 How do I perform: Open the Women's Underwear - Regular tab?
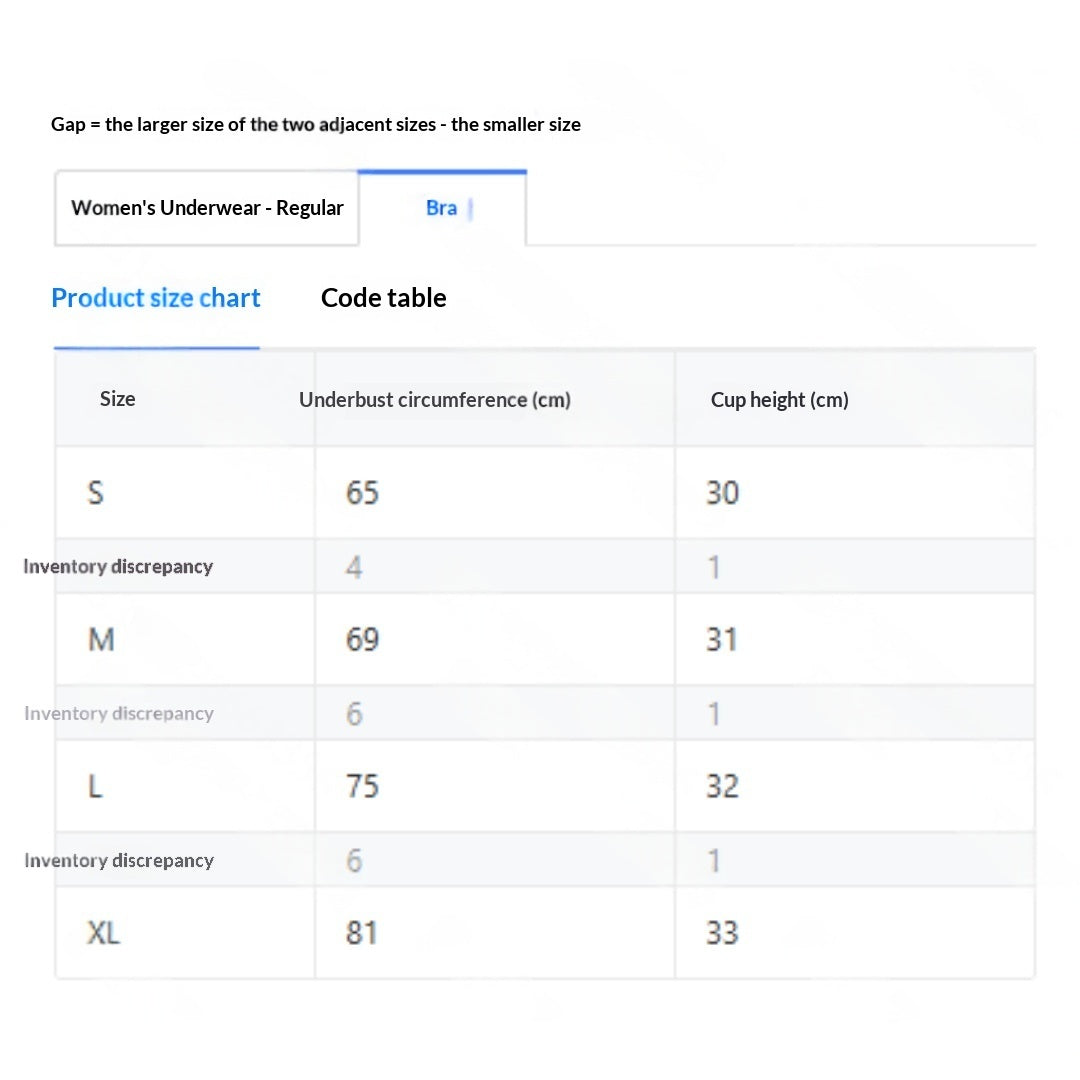207,208
